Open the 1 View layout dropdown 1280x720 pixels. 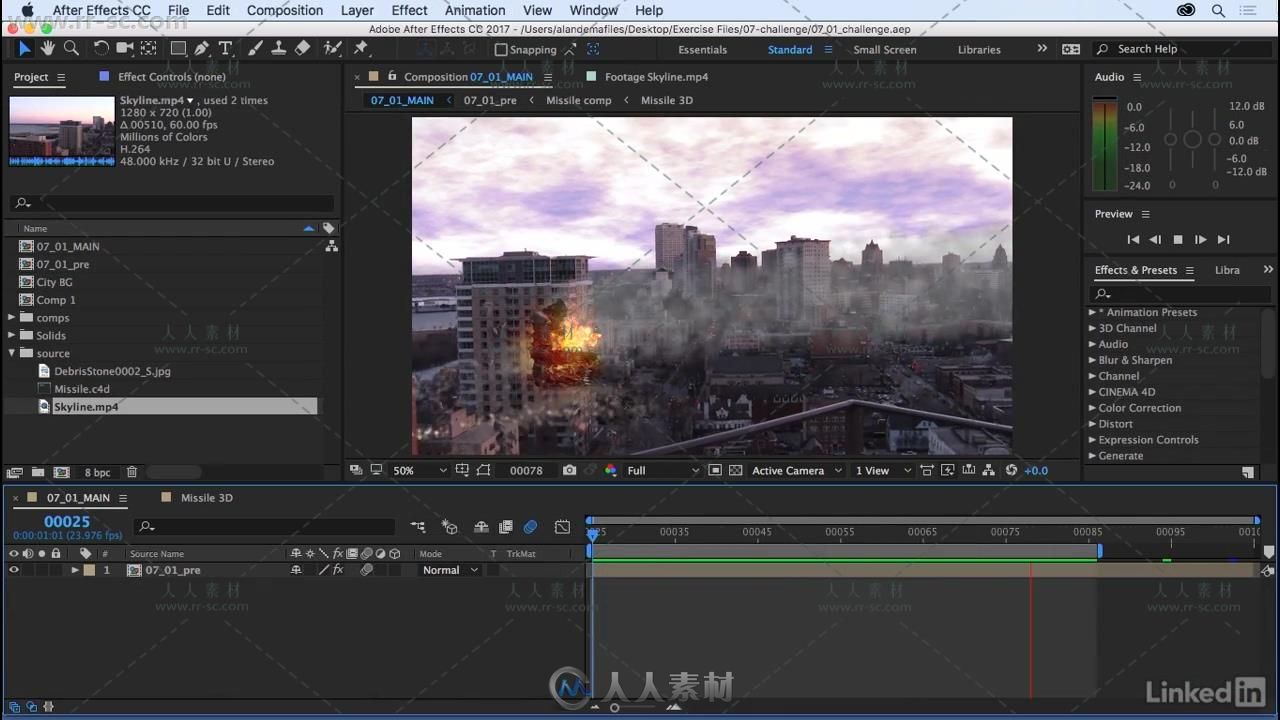click(883, 470)
